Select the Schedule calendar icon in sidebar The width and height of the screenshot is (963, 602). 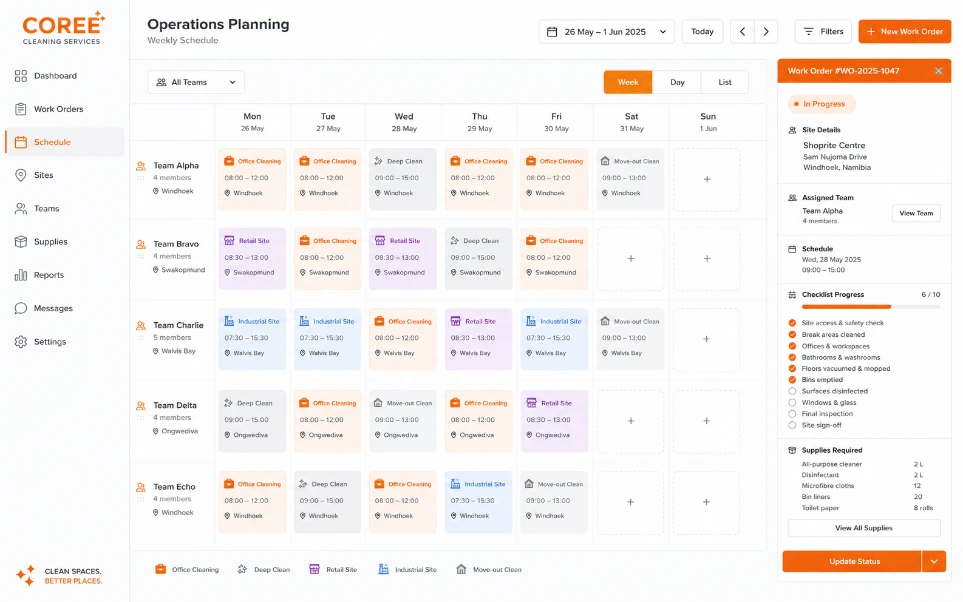click(x=21, y=142)
